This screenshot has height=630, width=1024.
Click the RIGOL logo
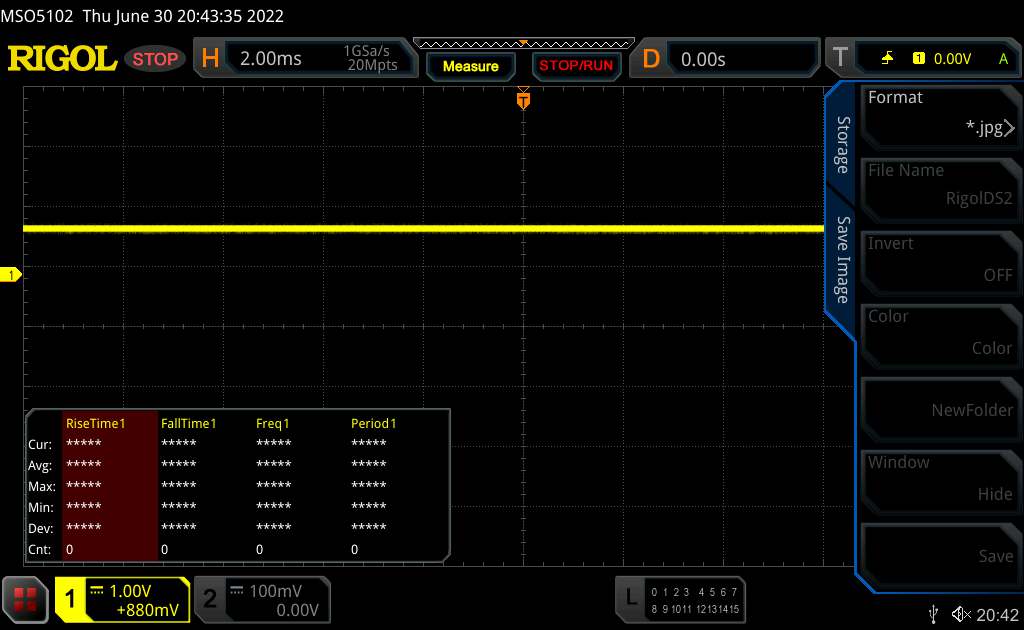click(x=62, y=59)
